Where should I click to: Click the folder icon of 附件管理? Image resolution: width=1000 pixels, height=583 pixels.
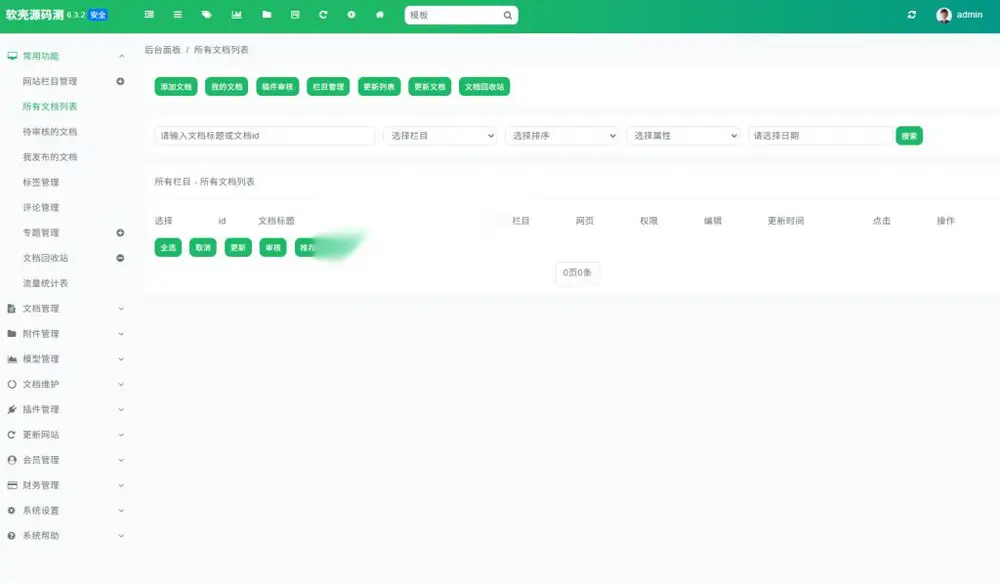(x=11, y=334)
